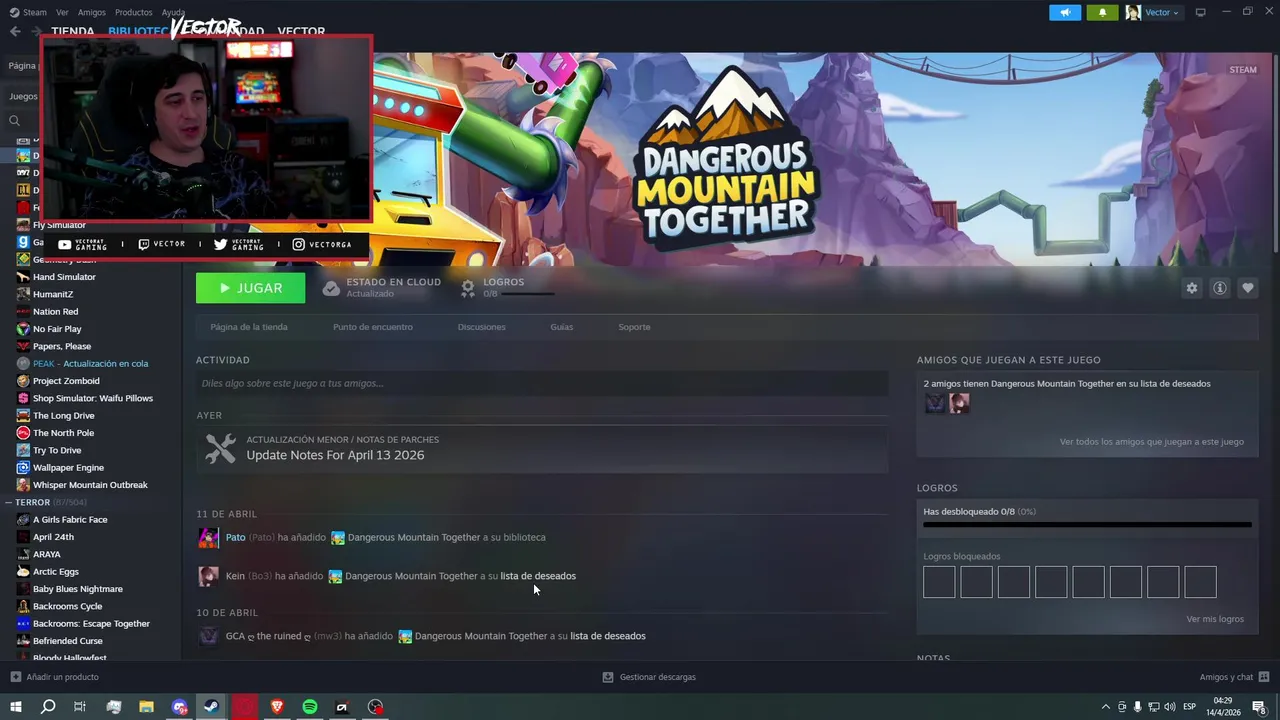The height and width of the screenshot is (720, 1280).
Task: Select Whisper Mountain Outbreak game
Action: point(90,485)
